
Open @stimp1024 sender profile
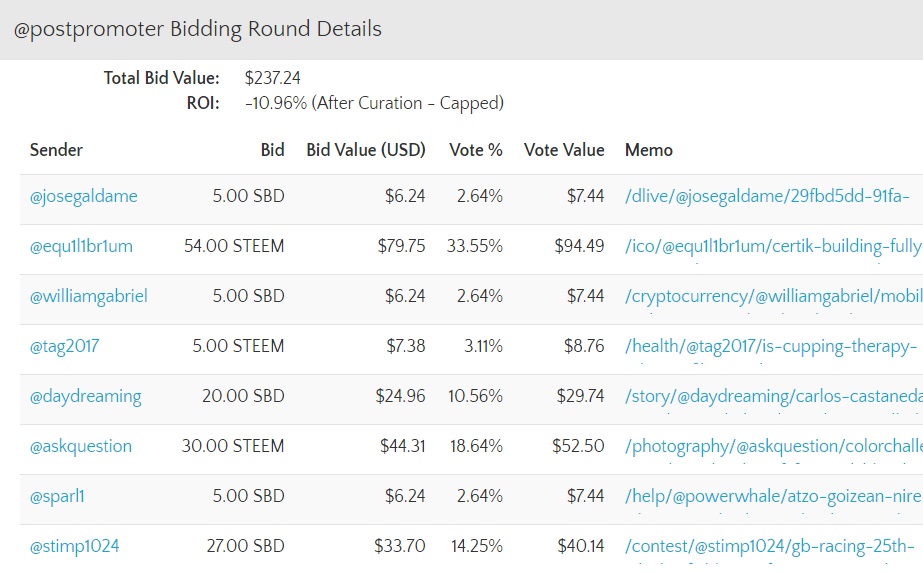[x=75, y=546]
